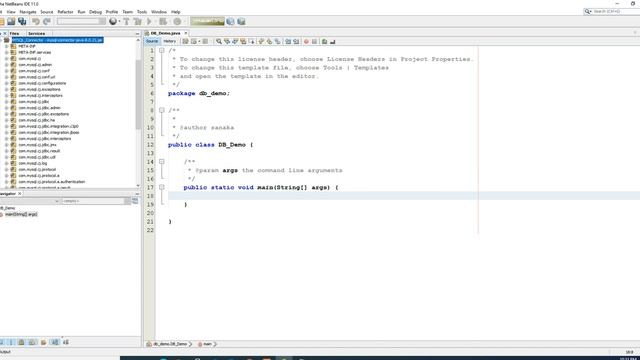Click Find Previous Occurrence editor icon
640x360 pixels.
click(227, 41)
